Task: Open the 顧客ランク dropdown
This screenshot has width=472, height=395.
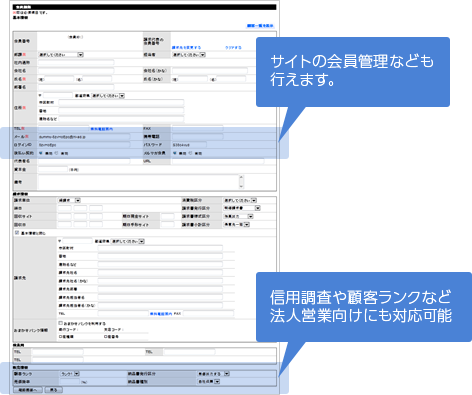Action: pyautogui.click(x=70, y=374)
